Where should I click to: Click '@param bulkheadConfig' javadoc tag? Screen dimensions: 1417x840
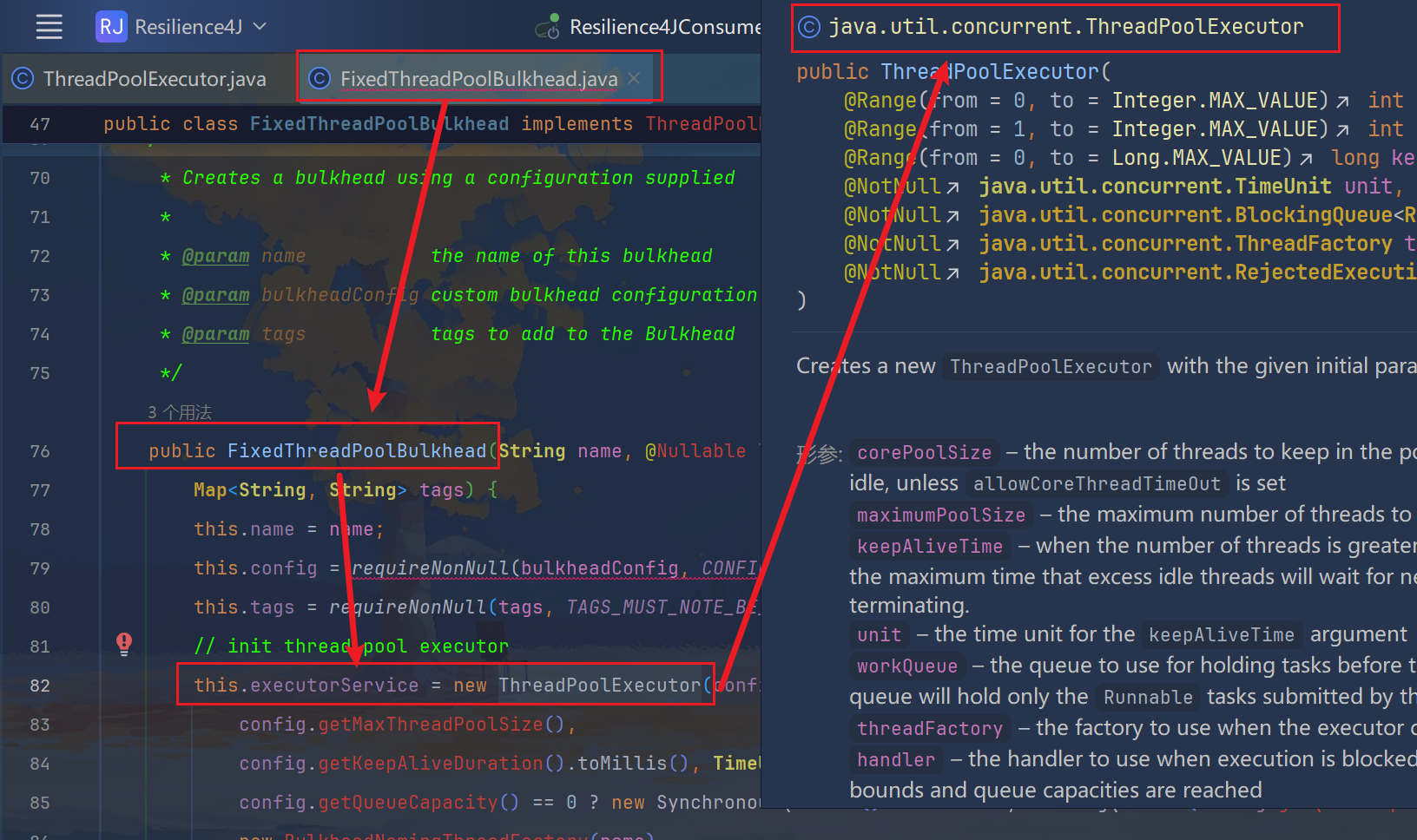[x=300, y=295]
